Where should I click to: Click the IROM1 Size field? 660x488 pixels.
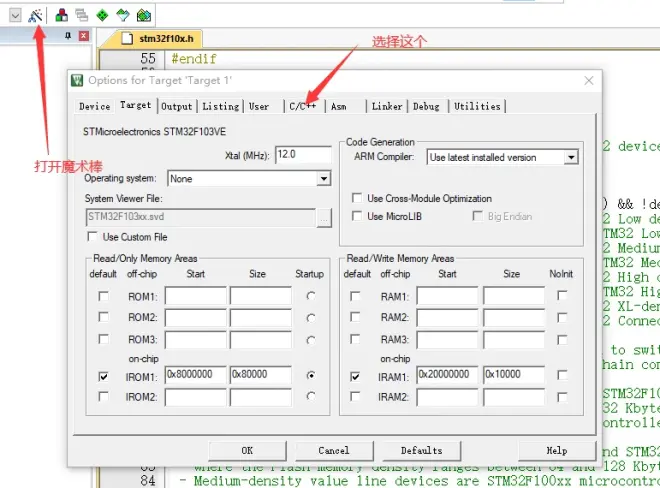coord(261,375)
